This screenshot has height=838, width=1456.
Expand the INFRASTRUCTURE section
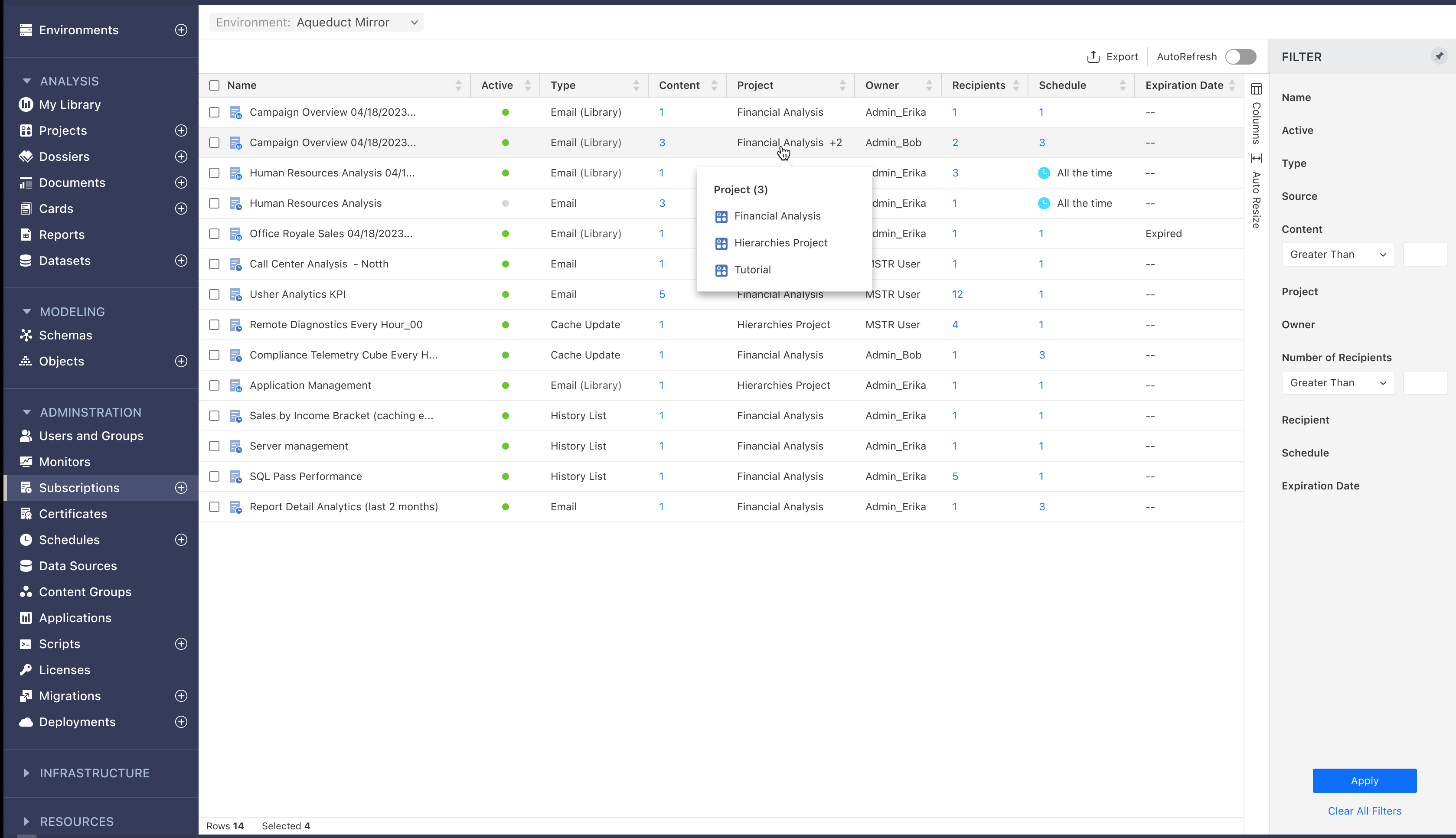[26, 773]
